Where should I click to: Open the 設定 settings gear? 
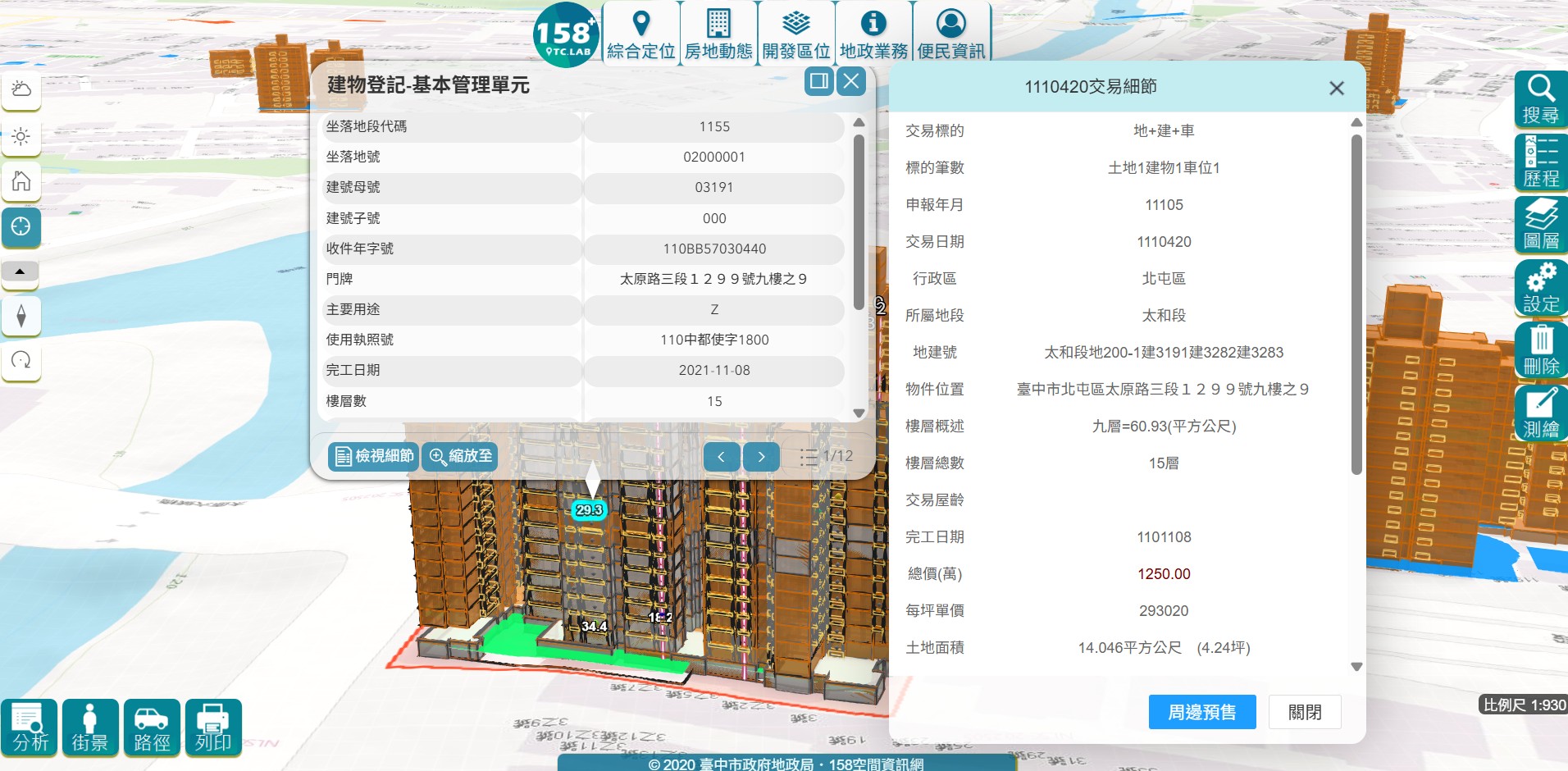(x=1540, y=287)
